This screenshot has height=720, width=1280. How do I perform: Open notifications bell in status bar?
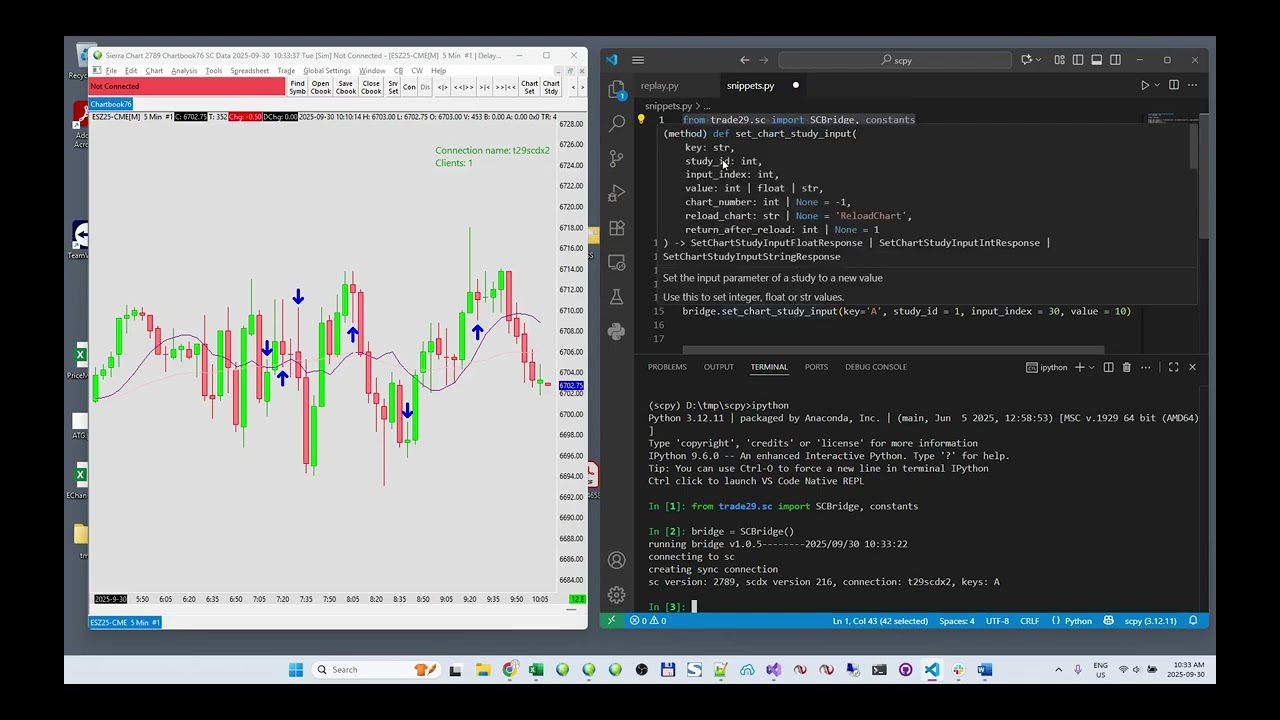[x=1193, y=621]
